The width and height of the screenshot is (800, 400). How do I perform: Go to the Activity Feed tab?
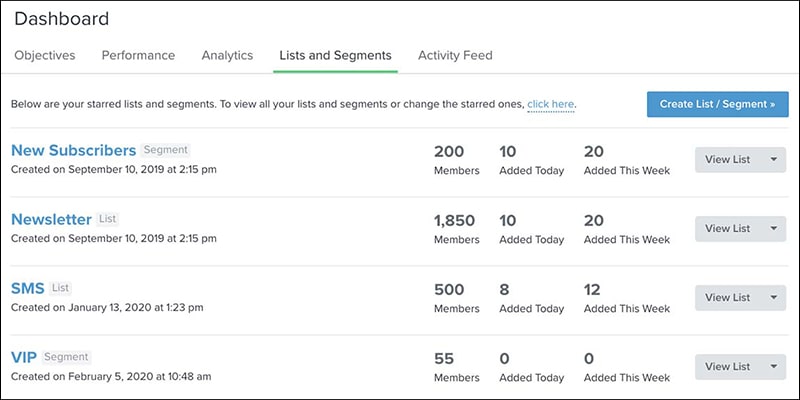455,55
